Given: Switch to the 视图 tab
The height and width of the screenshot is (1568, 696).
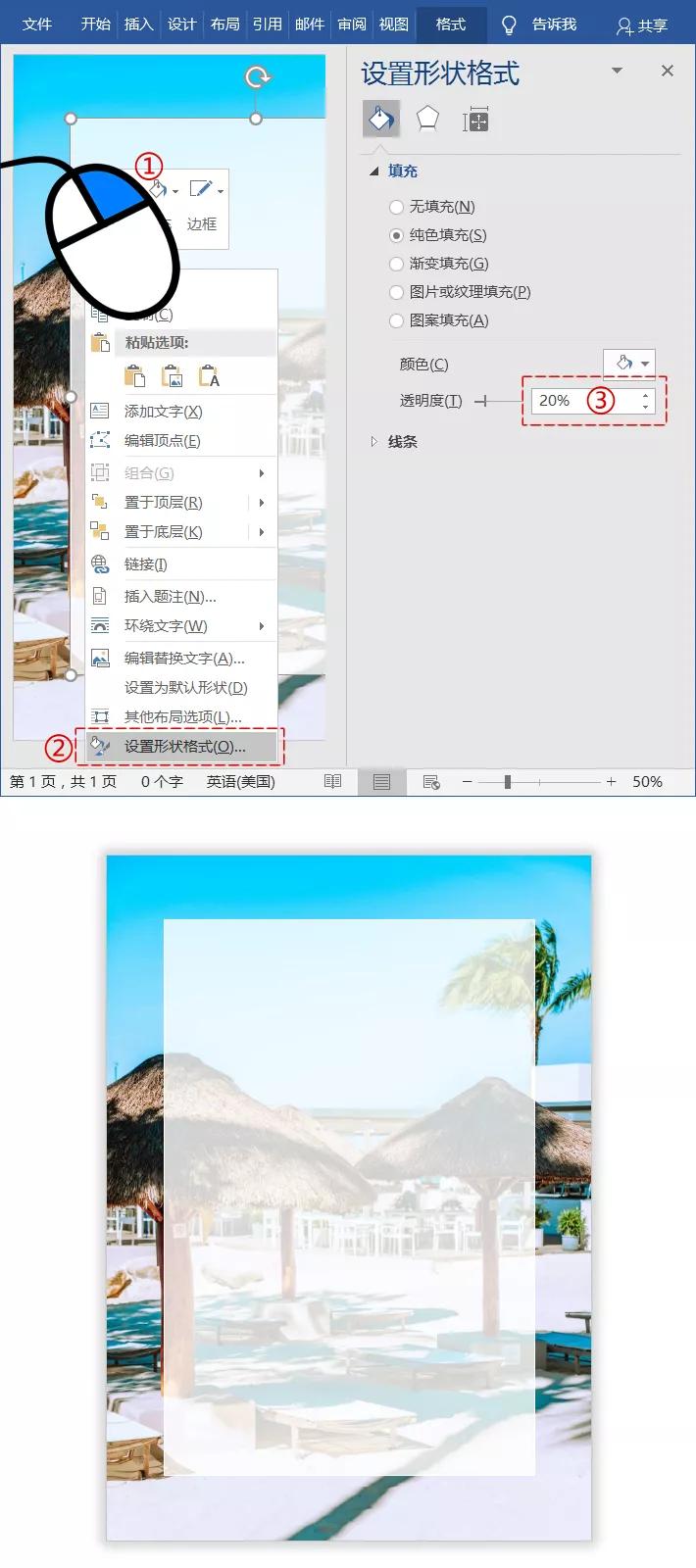Looking at the screenshot, I should tap(393, 24).
